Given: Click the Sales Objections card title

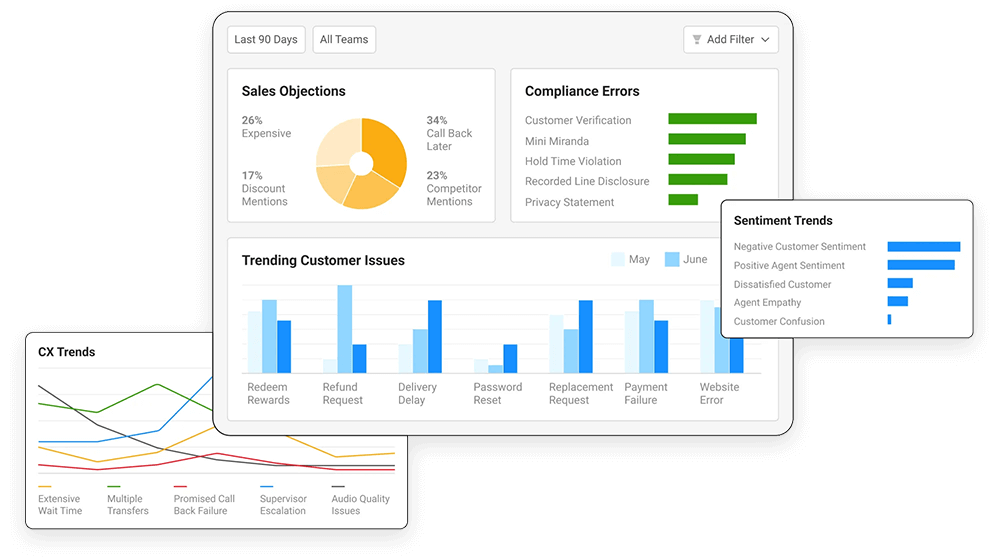Looking at the screenshot, I should [x=293, y=91].
